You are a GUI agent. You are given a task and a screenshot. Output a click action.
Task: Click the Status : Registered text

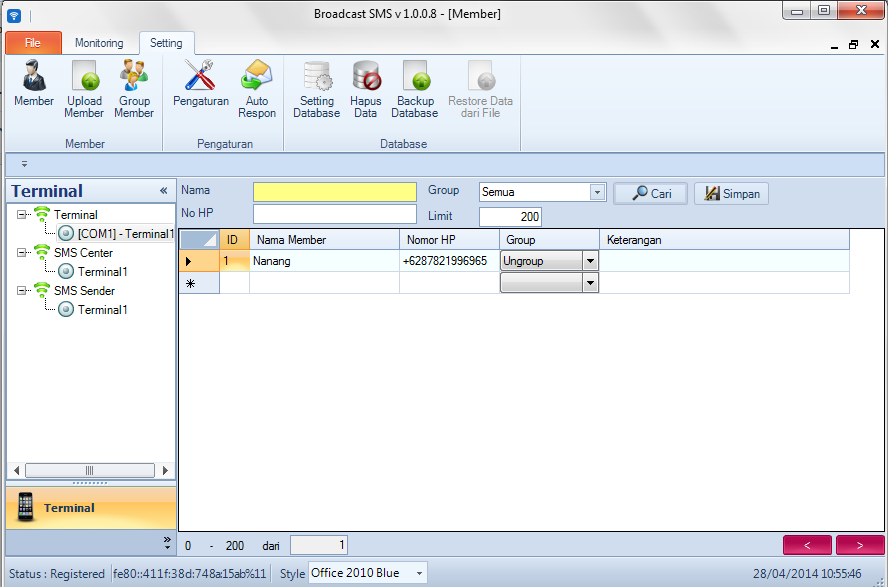(57, 573)
